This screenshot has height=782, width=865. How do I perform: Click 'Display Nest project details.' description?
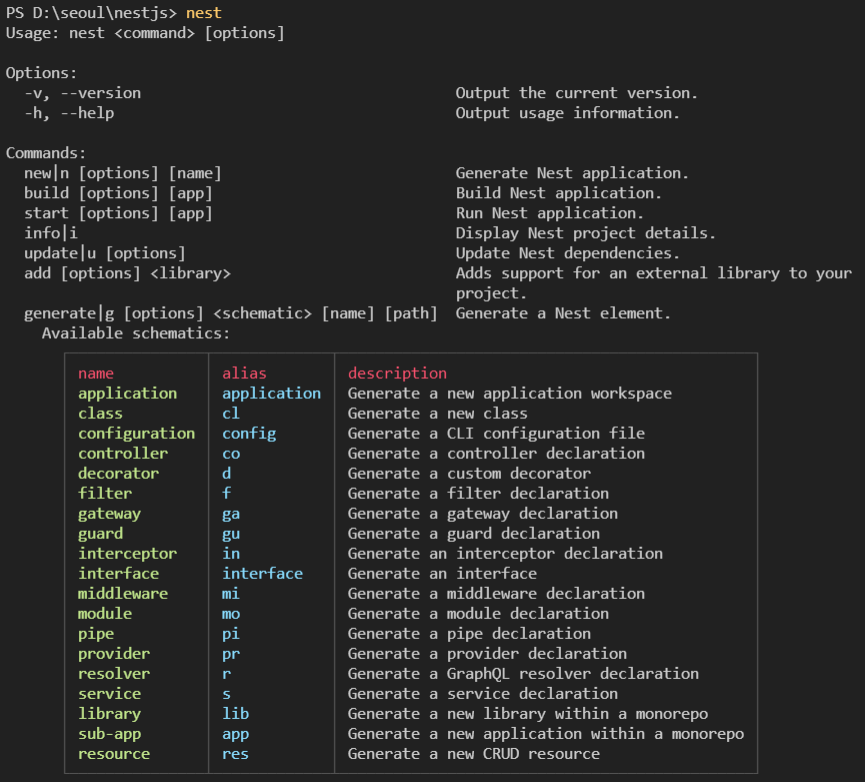coord(585,233)
